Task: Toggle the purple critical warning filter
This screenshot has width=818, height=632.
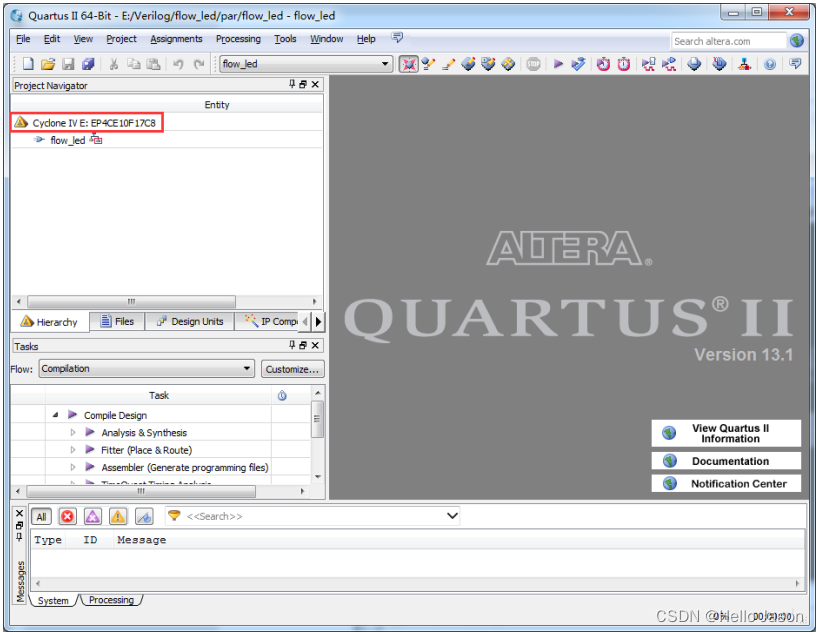Action: click(92, 517)
